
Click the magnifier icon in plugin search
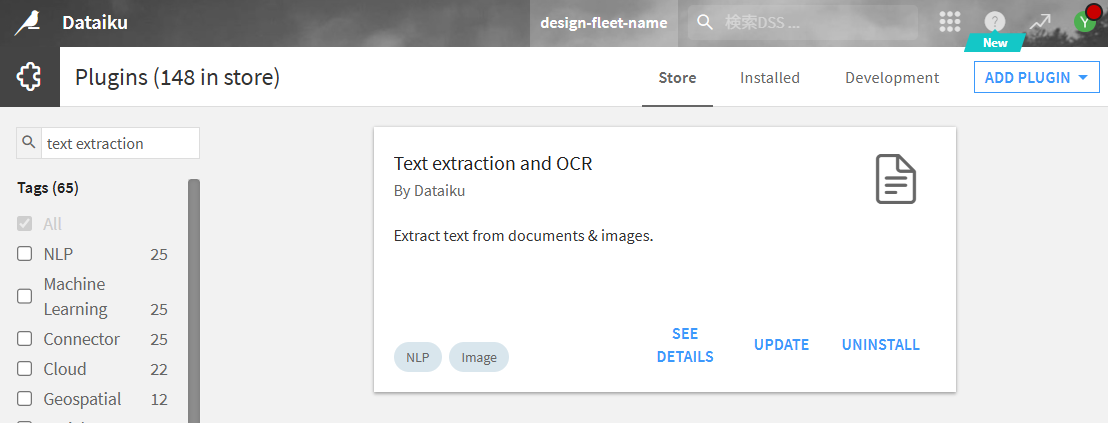point(29,143)
